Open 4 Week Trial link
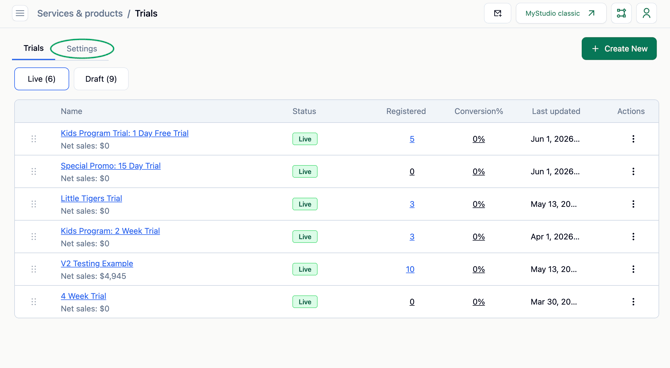This screenshot has width=670, height=368. tap(83, 296)
